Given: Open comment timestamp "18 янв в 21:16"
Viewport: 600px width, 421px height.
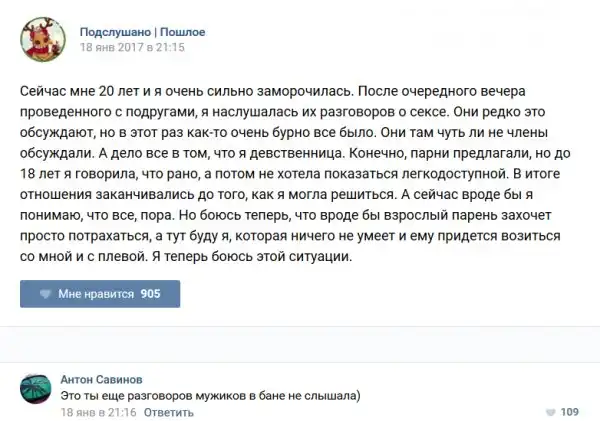Looking at the screenshot, I should coord(98,412).
